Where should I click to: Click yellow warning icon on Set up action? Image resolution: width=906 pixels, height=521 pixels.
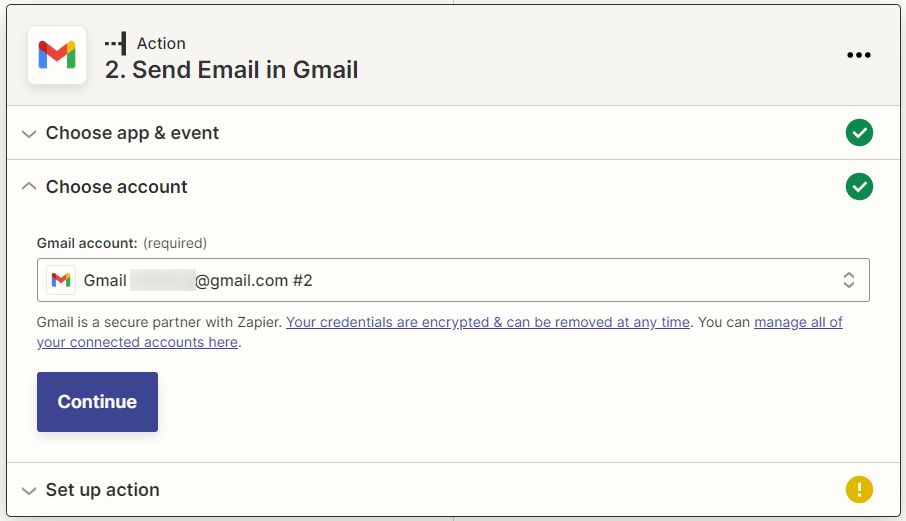[859, 490]
